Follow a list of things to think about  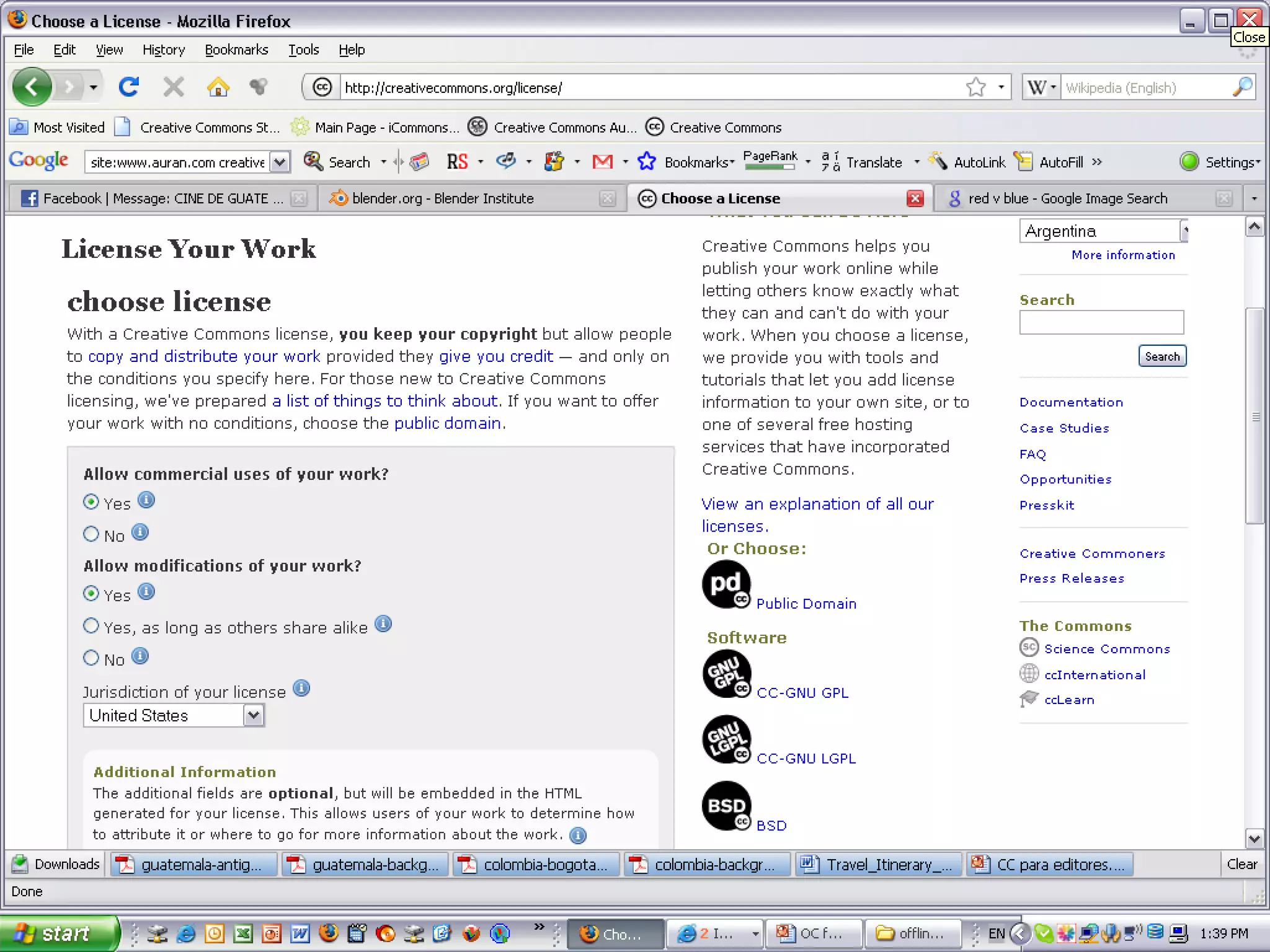(384, 401)
